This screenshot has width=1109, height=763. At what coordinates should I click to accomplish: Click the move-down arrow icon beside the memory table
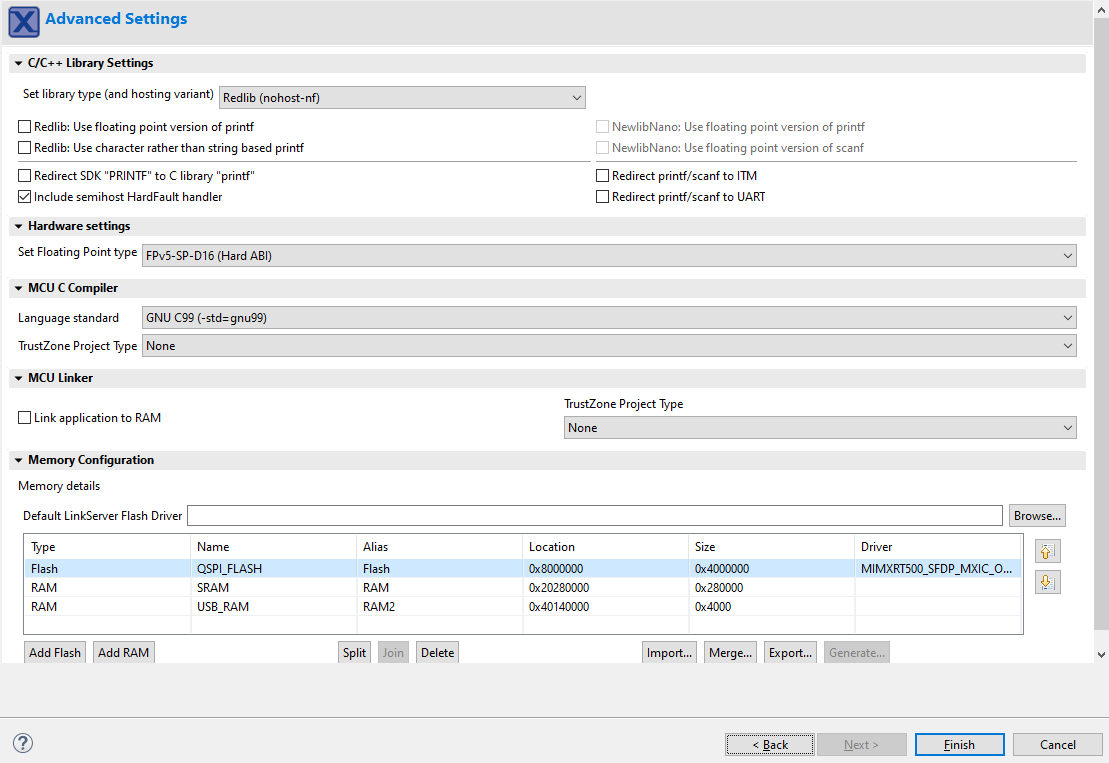[x=1048, y=583]
